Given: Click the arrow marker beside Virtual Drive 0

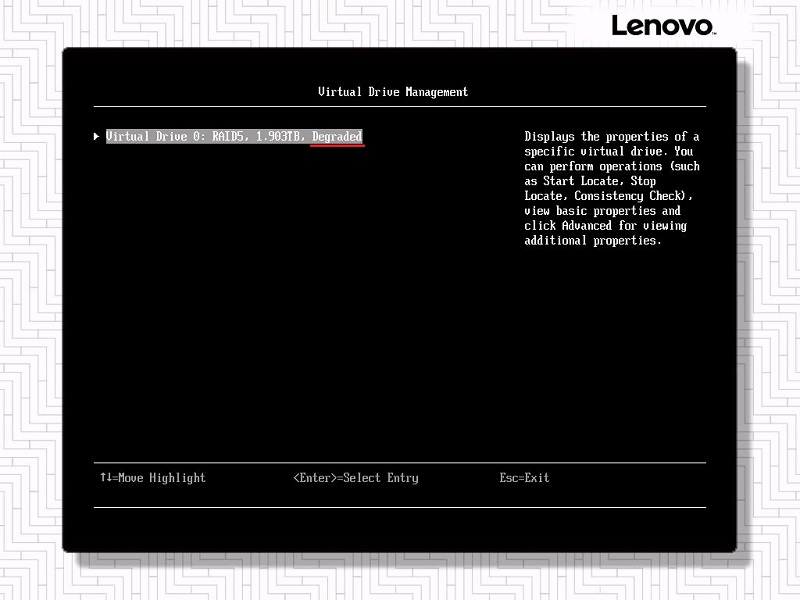Looking at the screenshot, I should [x=96, y=136].
